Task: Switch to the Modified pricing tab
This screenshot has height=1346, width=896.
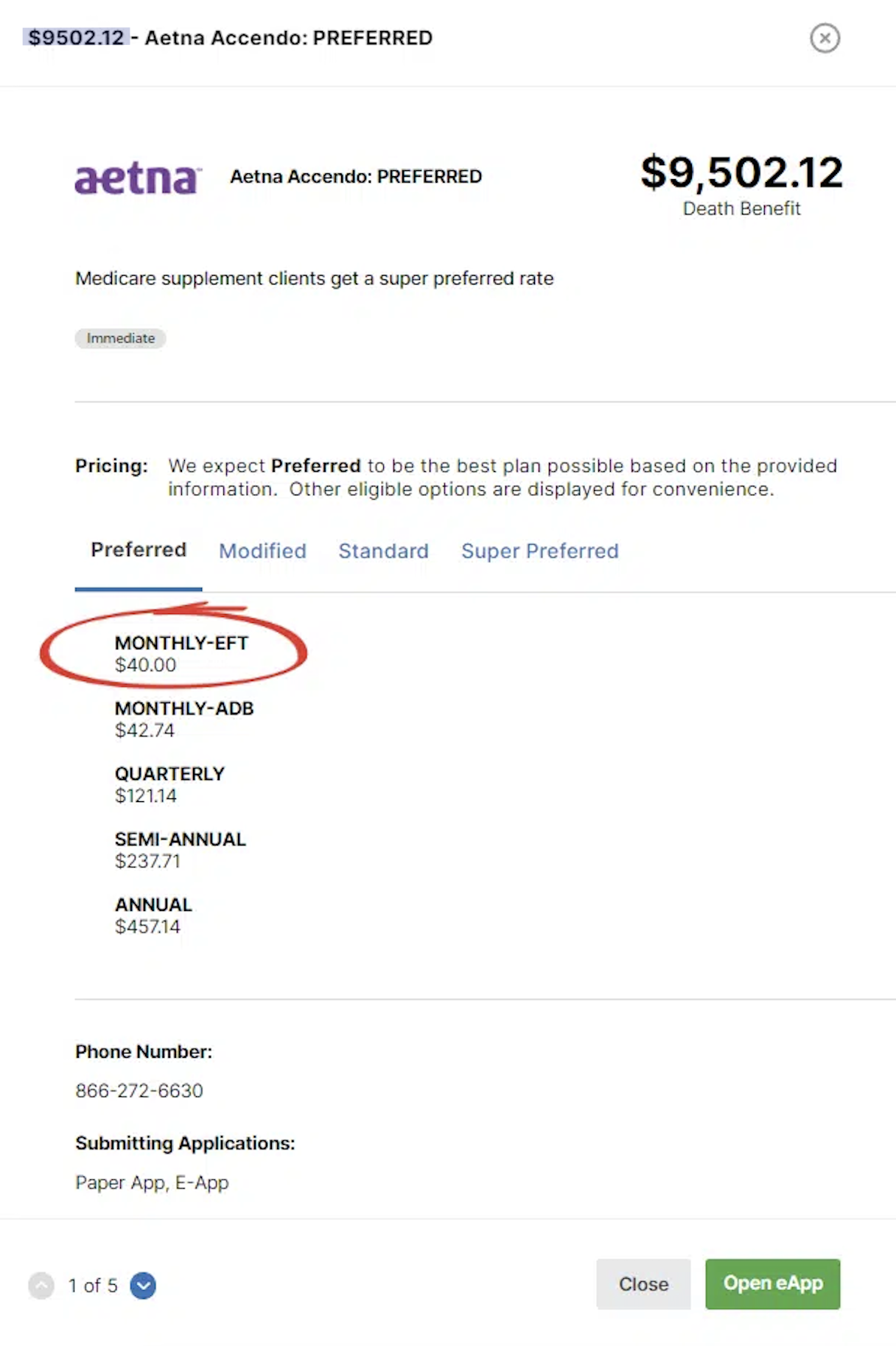Action: 262,551
